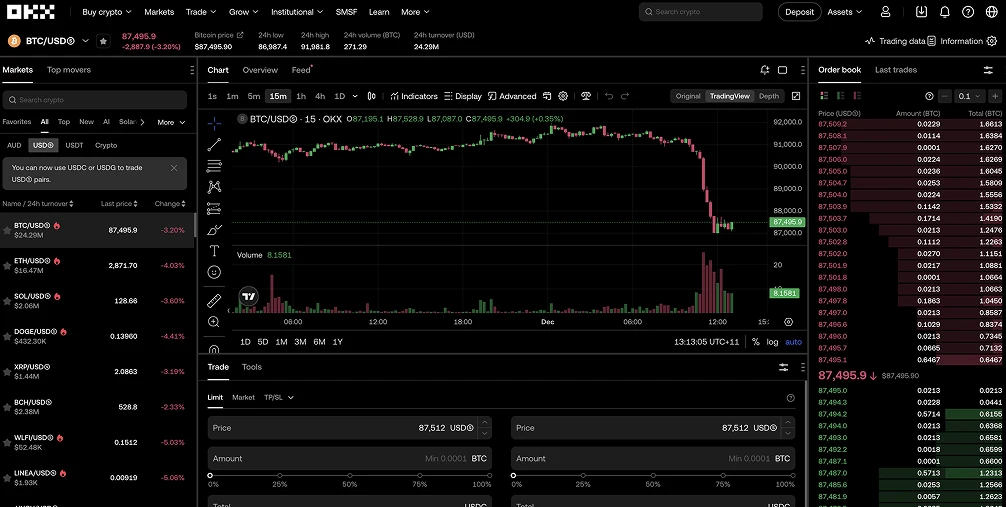Select the ruler measure tool
The height and width of the screenshot is (507, 1006).
click(214, 300)
